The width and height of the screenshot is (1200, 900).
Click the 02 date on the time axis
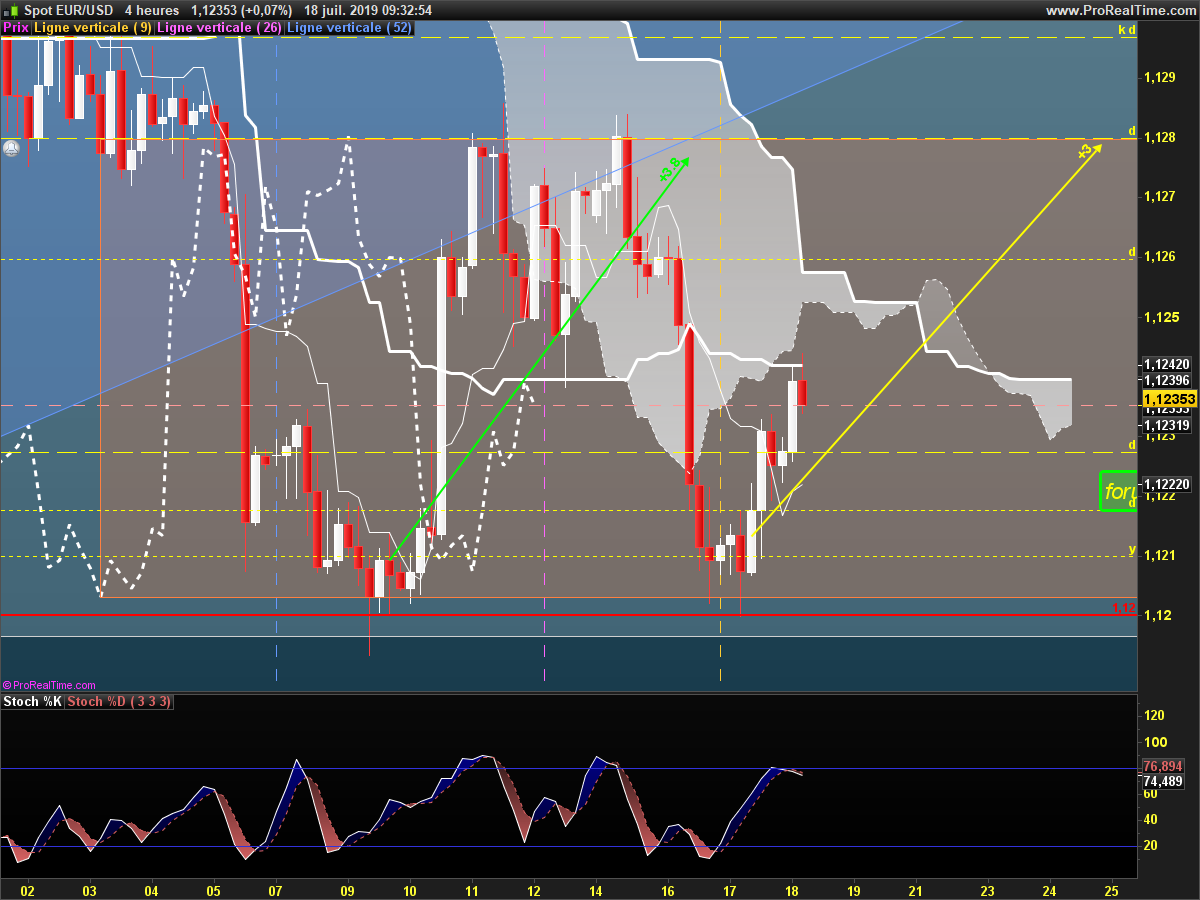coord(27,890)
